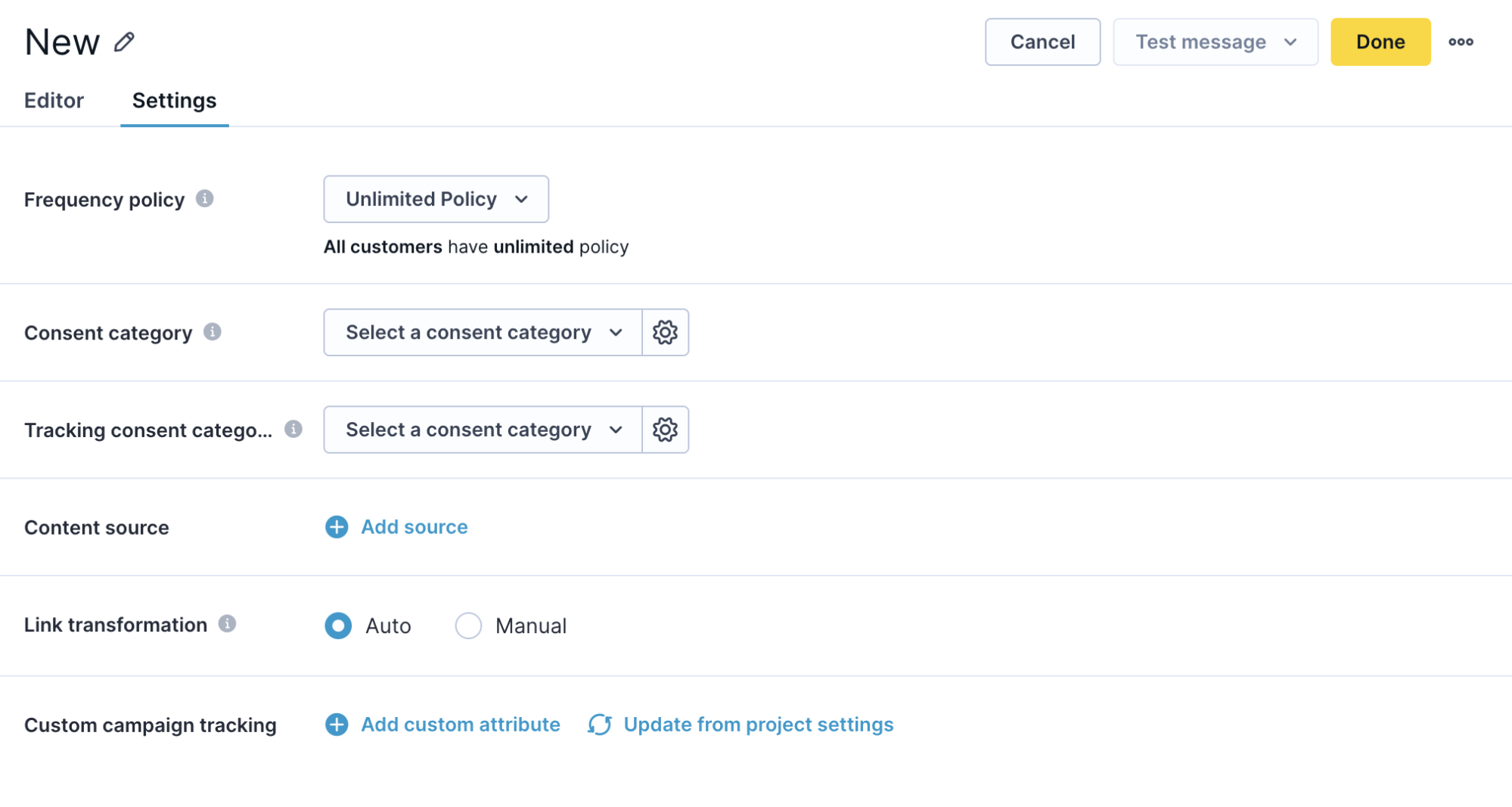
Task: Click the Frequency policy label
Action: click(104, 200)
